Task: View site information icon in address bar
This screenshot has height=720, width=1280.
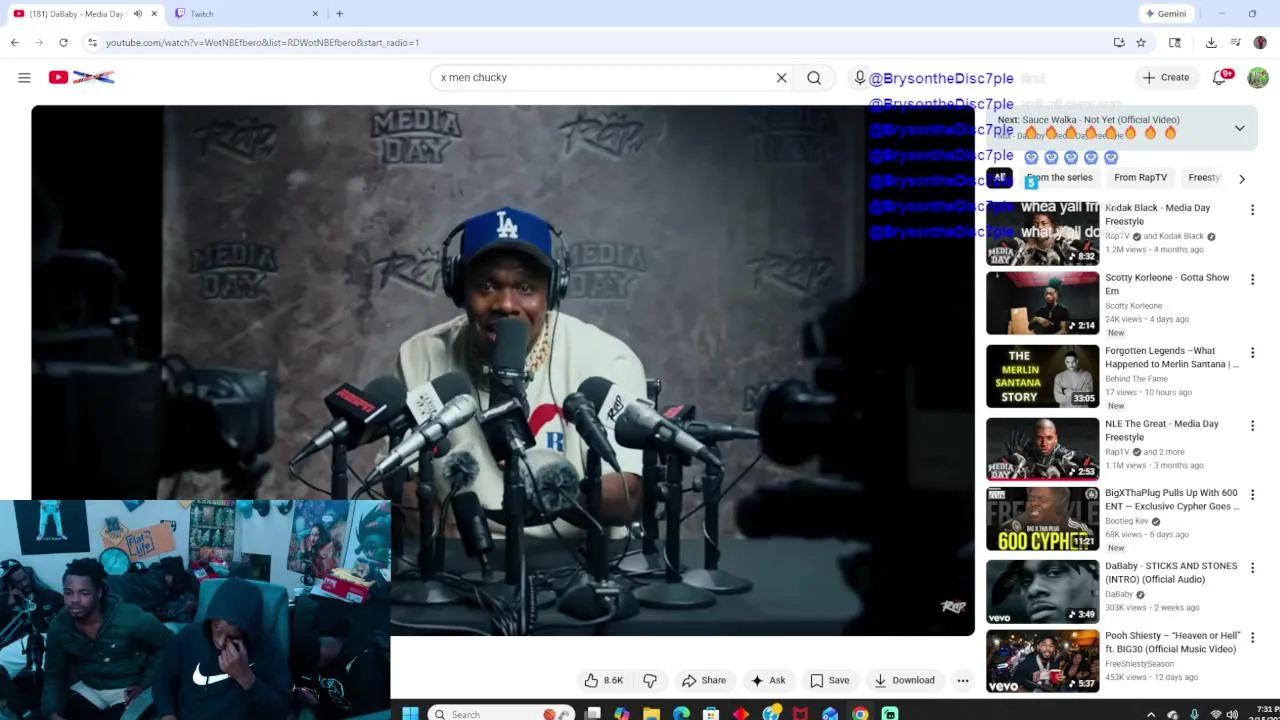Action: point(92,42)
